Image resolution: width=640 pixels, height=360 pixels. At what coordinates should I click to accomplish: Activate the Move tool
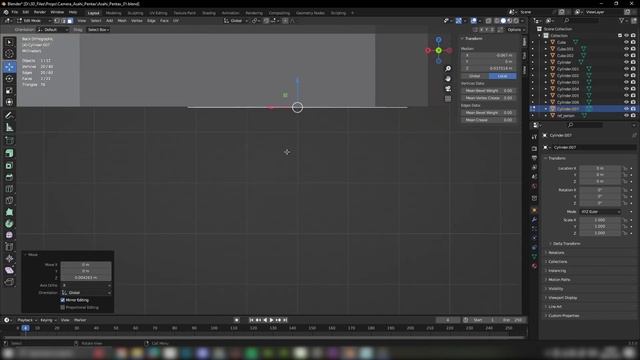9,67
